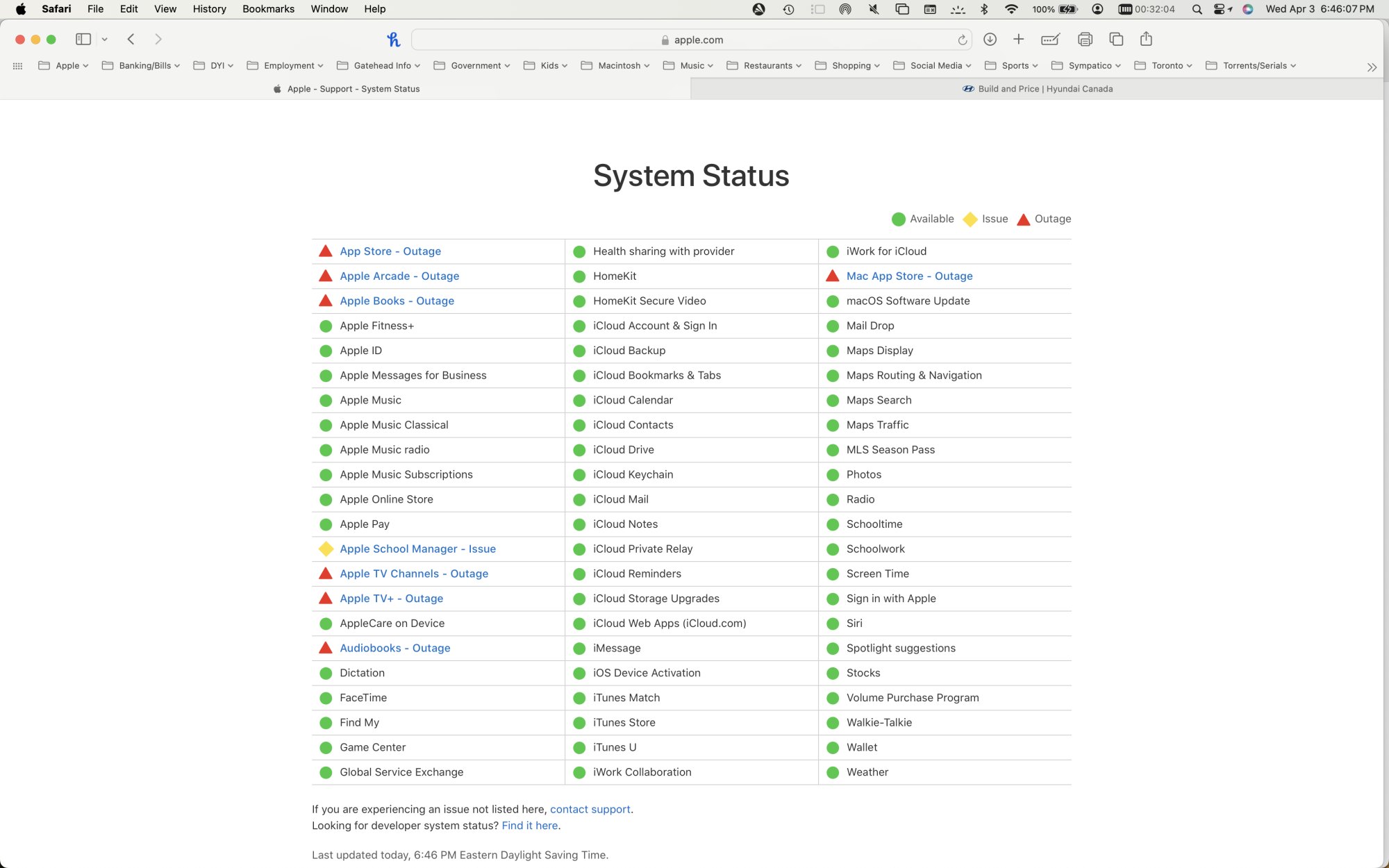
Task: Click the contact support link
Action: click(x=590, y=809)
